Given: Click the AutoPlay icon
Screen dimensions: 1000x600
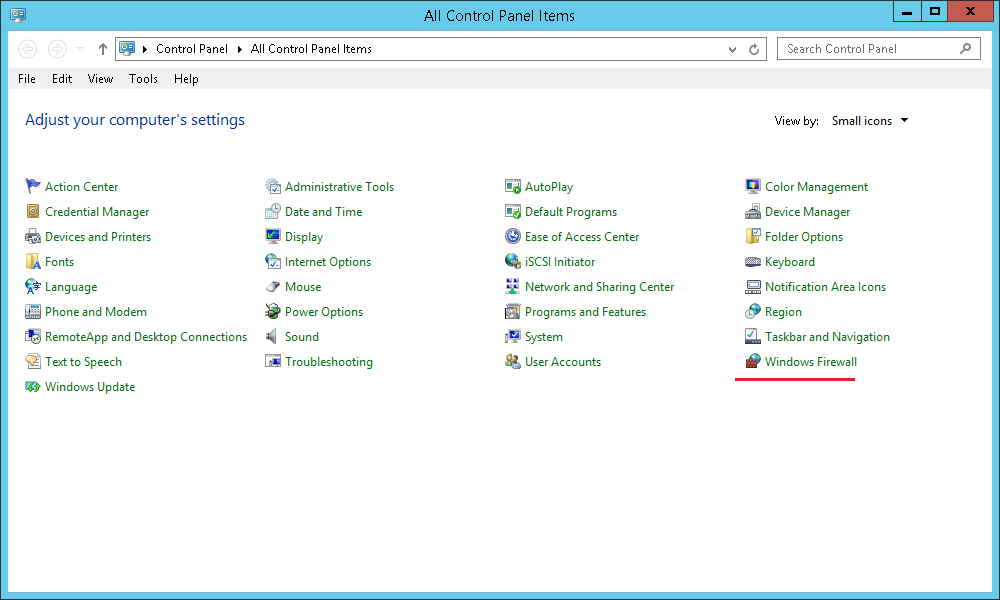Looking at the screenshot, I should pos(513,186).
